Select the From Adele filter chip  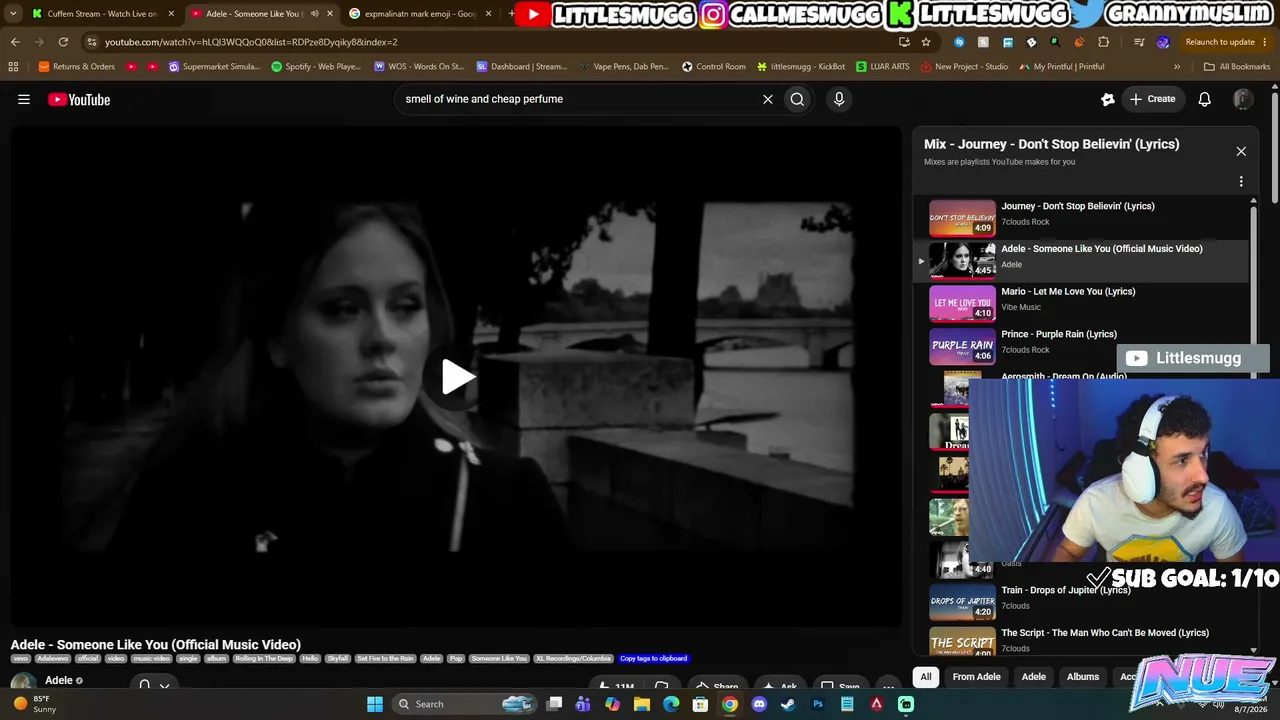pos(976,677)
